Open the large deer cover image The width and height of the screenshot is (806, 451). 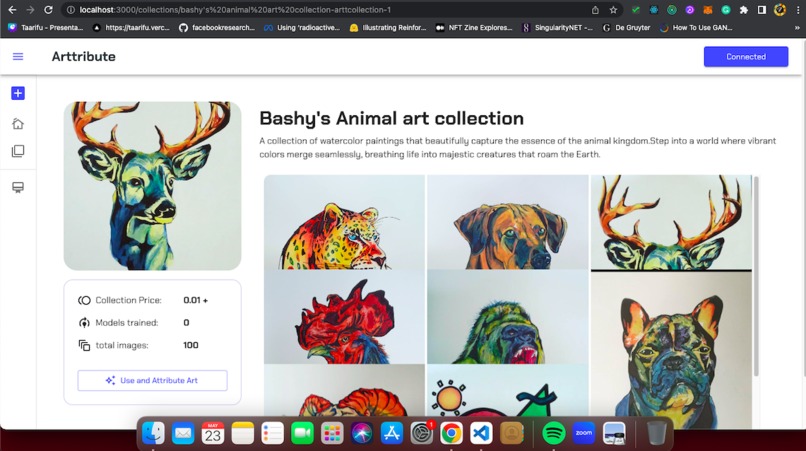pos(152,186)
